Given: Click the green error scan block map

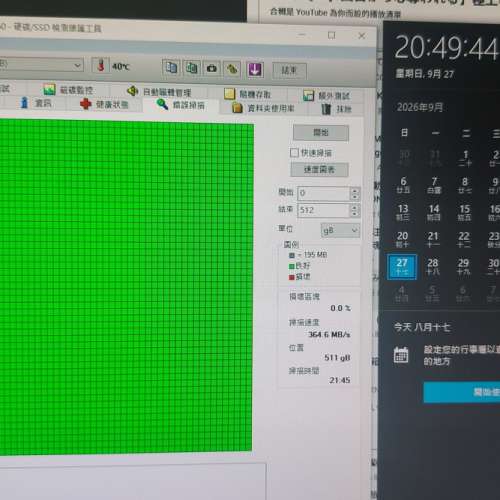Looking at the screenshot, I should point(126,287).
